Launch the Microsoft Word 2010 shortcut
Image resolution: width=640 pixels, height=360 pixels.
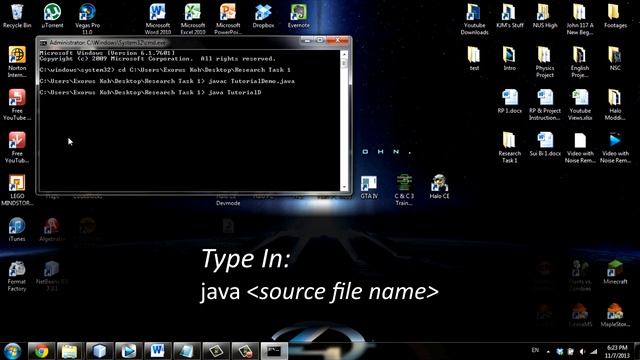click(x=158, y=19)
